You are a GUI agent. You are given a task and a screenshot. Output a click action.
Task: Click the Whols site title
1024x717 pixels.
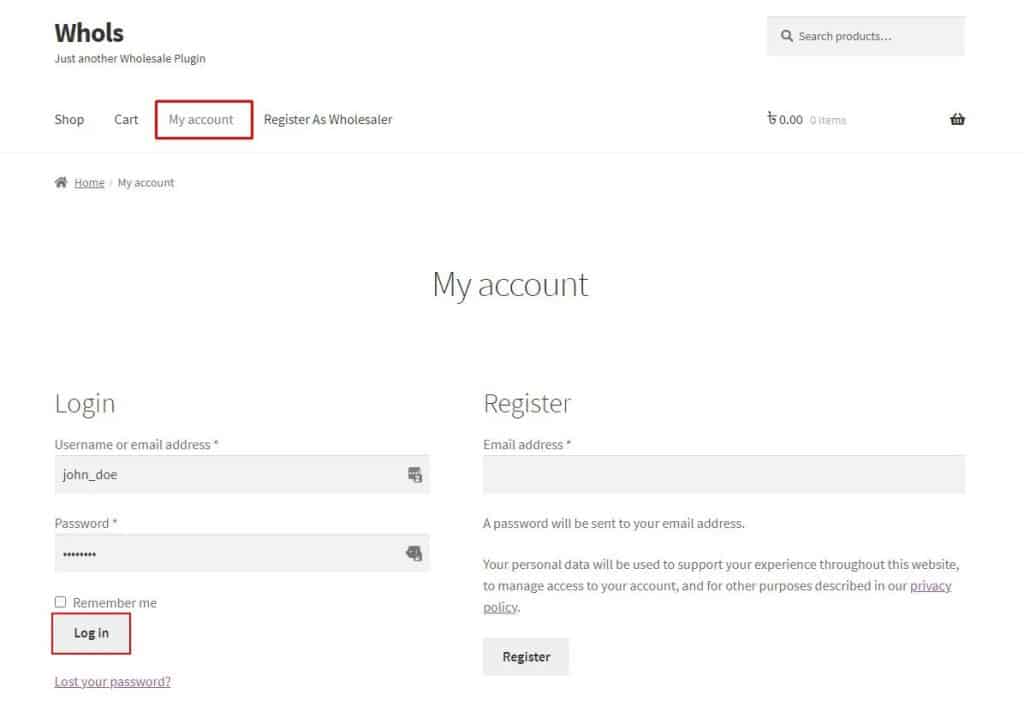click(89, 33)
